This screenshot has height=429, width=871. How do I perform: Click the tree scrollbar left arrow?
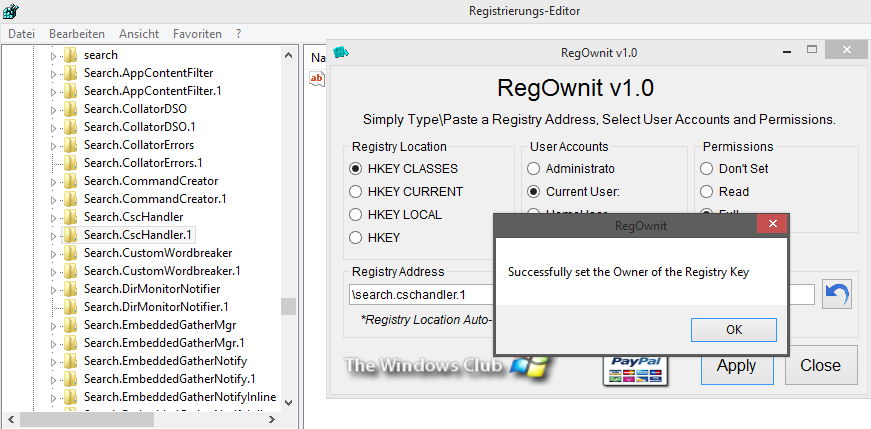click(10, 420)
